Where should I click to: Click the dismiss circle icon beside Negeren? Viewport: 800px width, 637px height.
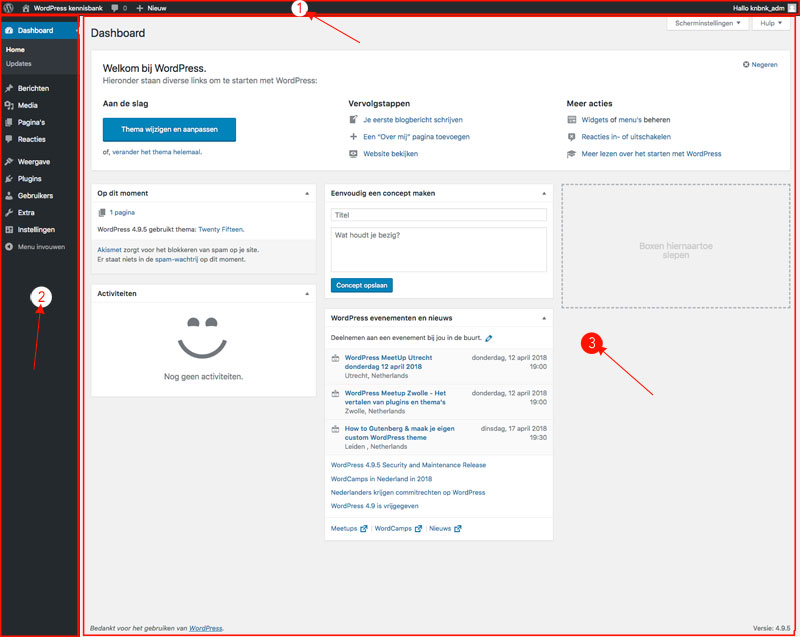pyautogui.click(x=746, y=65)
